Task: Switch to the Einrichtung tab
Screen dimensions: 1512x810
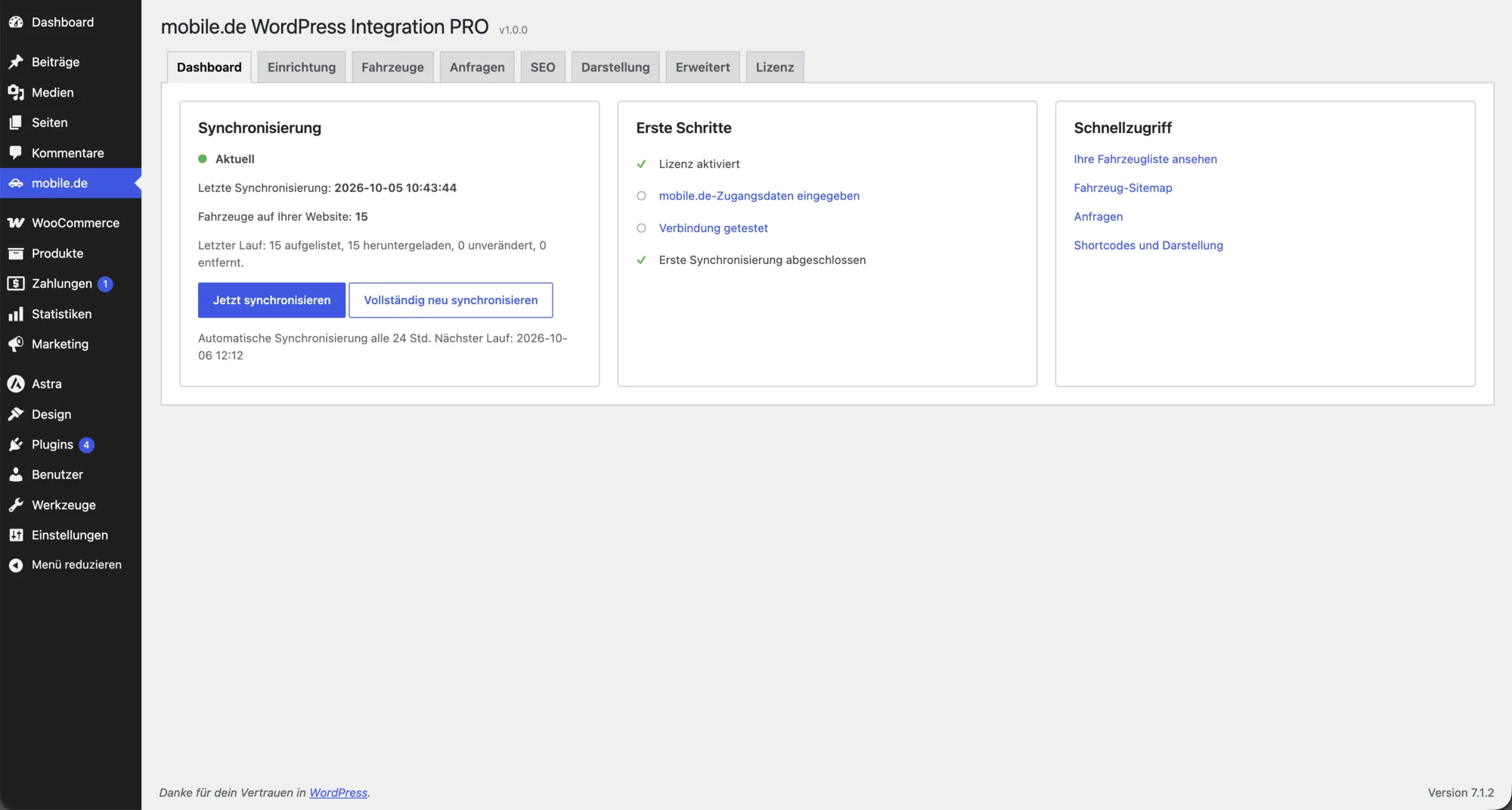Action: click(x=302, y=67)
